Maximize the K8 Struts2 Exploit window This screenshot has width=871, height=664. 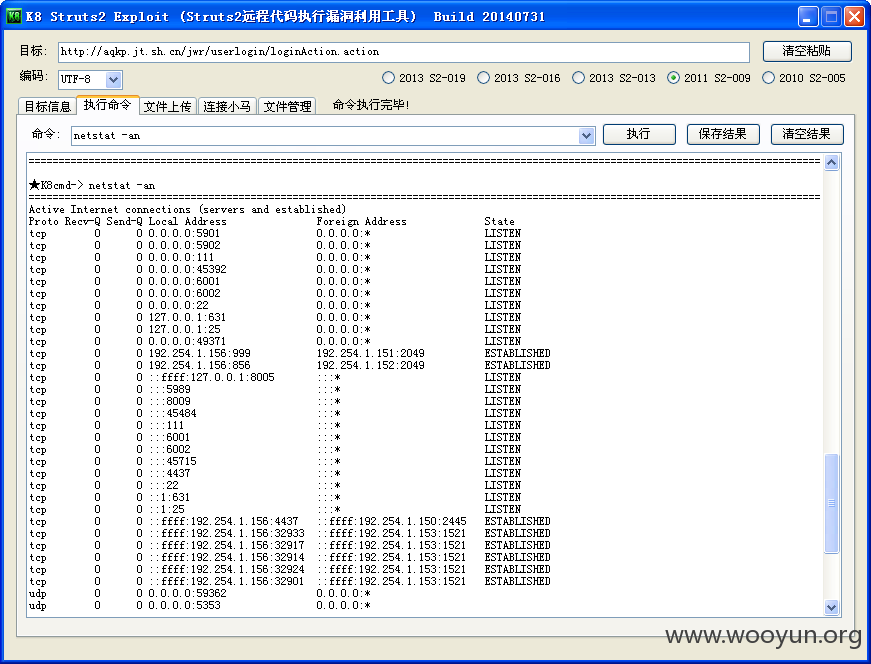click(x=831, y=17)
